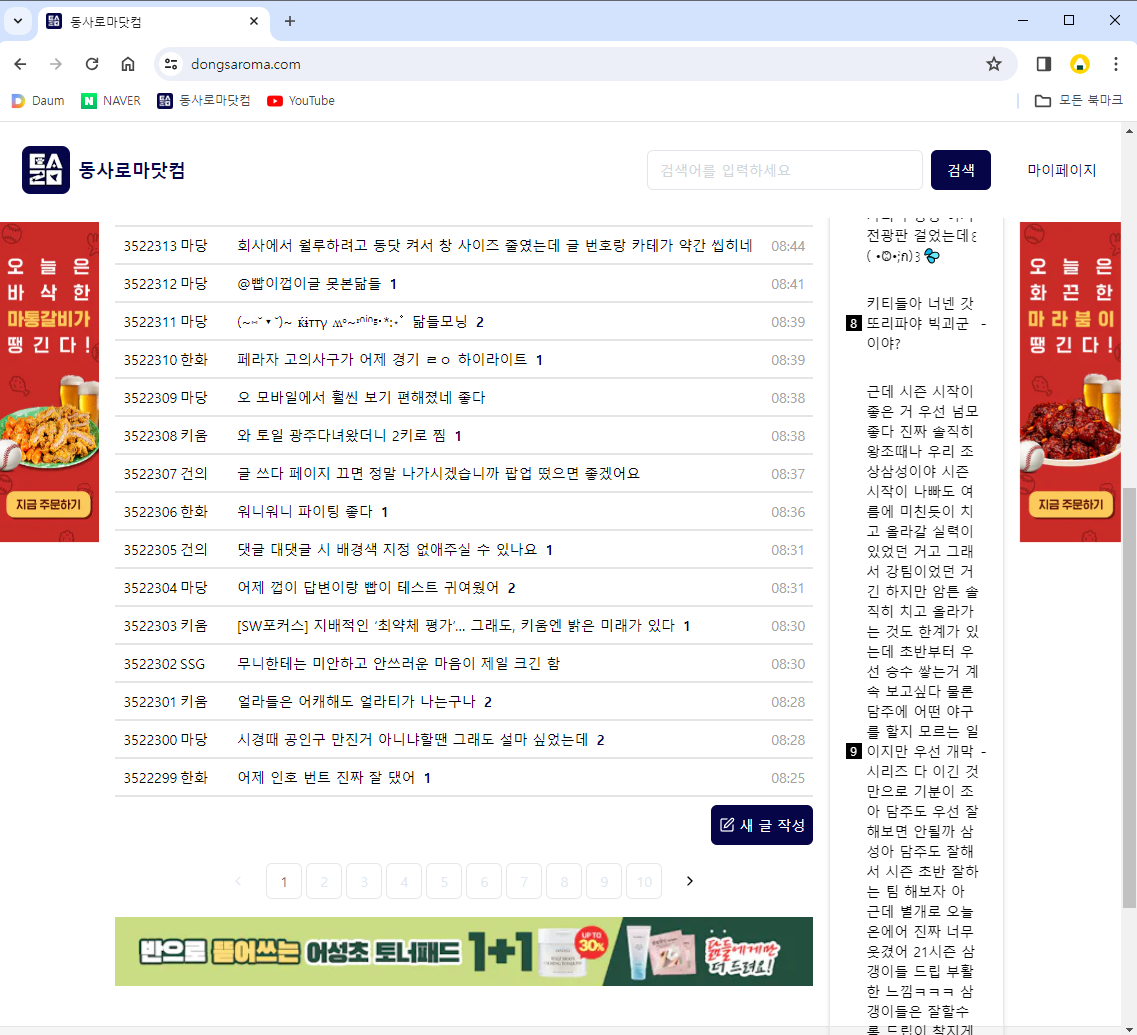
Task: Go to next pagination page arrow
Action: pyautogui.click(x=689, y=881)
